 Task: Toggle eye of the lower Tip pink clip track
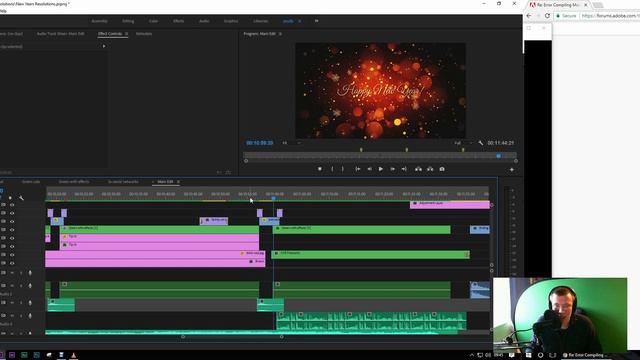point(12,247)
